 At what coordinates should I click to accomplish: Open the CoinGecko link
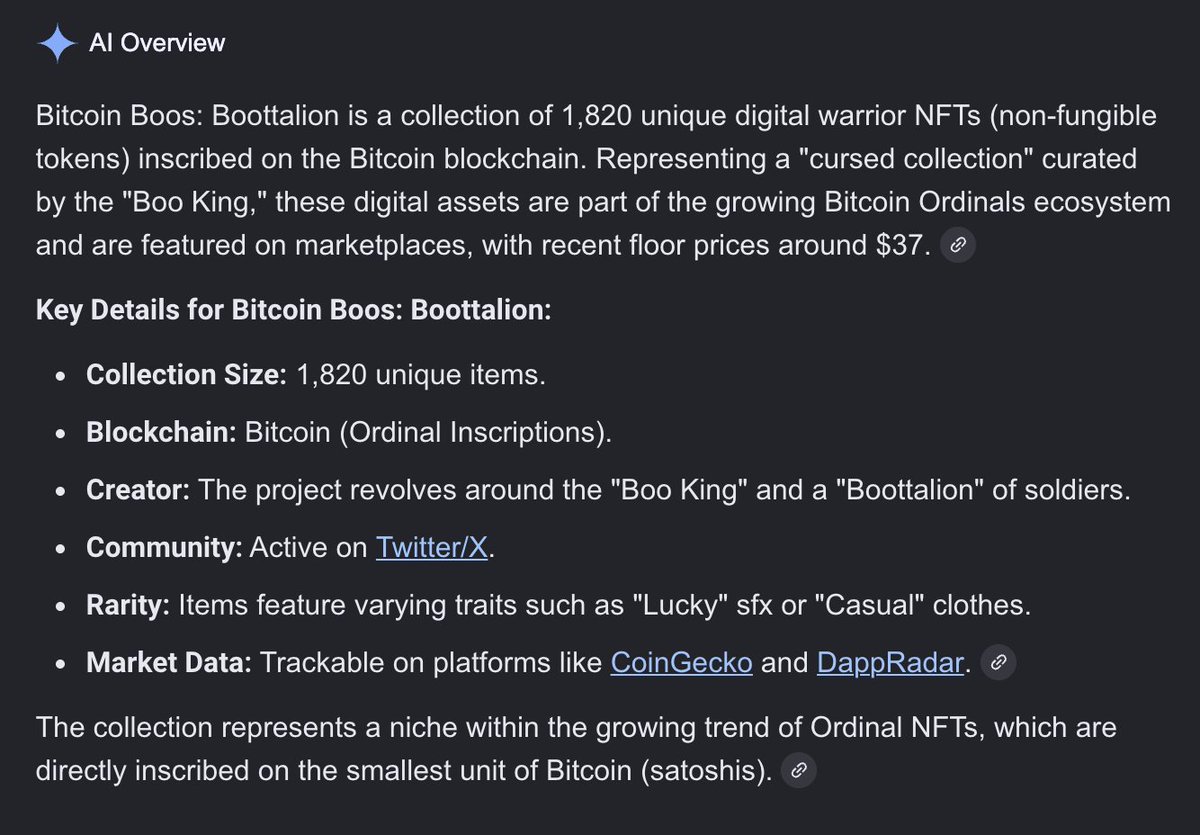click(681, 662)
